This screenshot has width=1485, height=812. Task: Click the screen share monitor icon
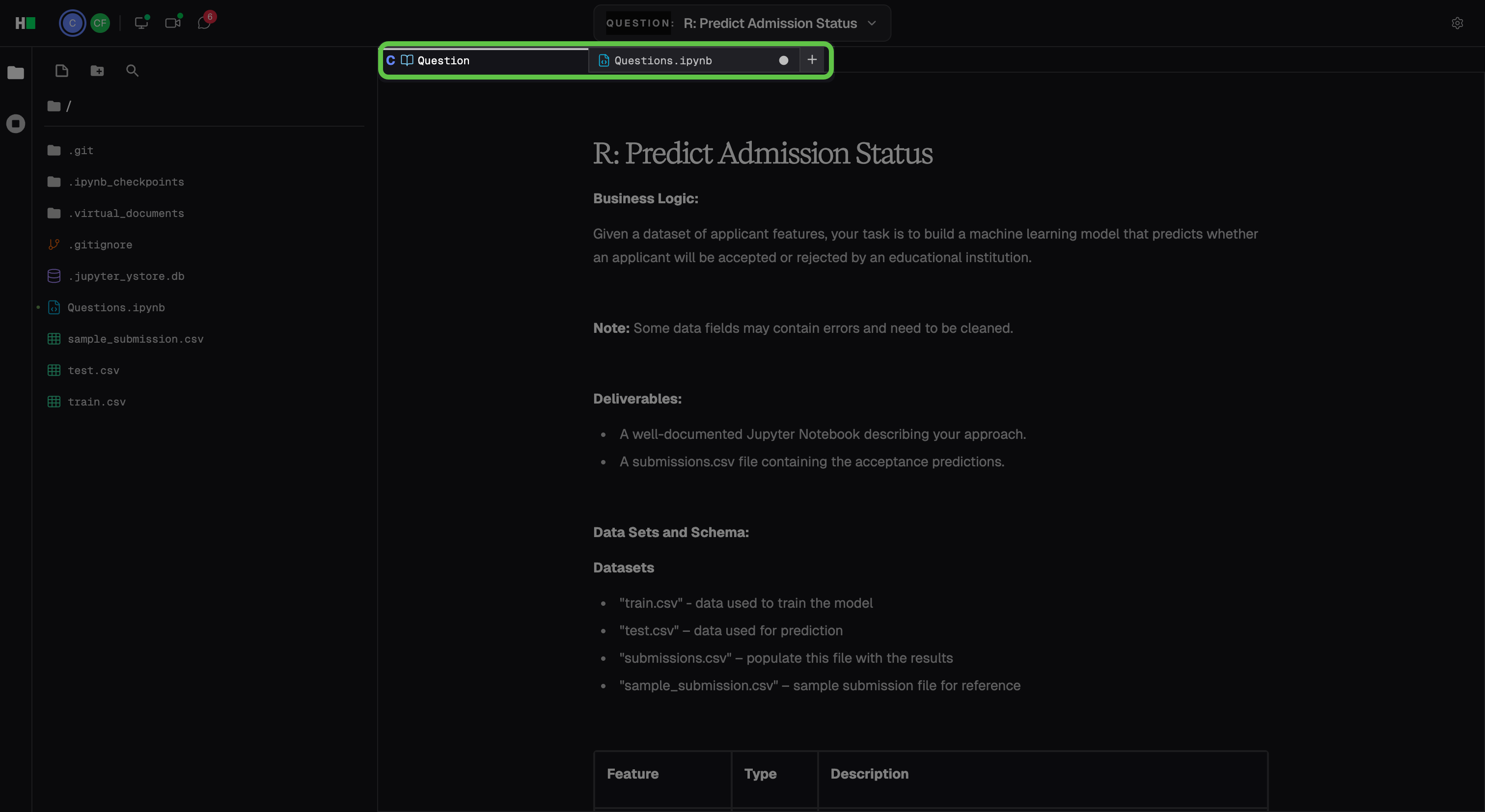(141, 23)
